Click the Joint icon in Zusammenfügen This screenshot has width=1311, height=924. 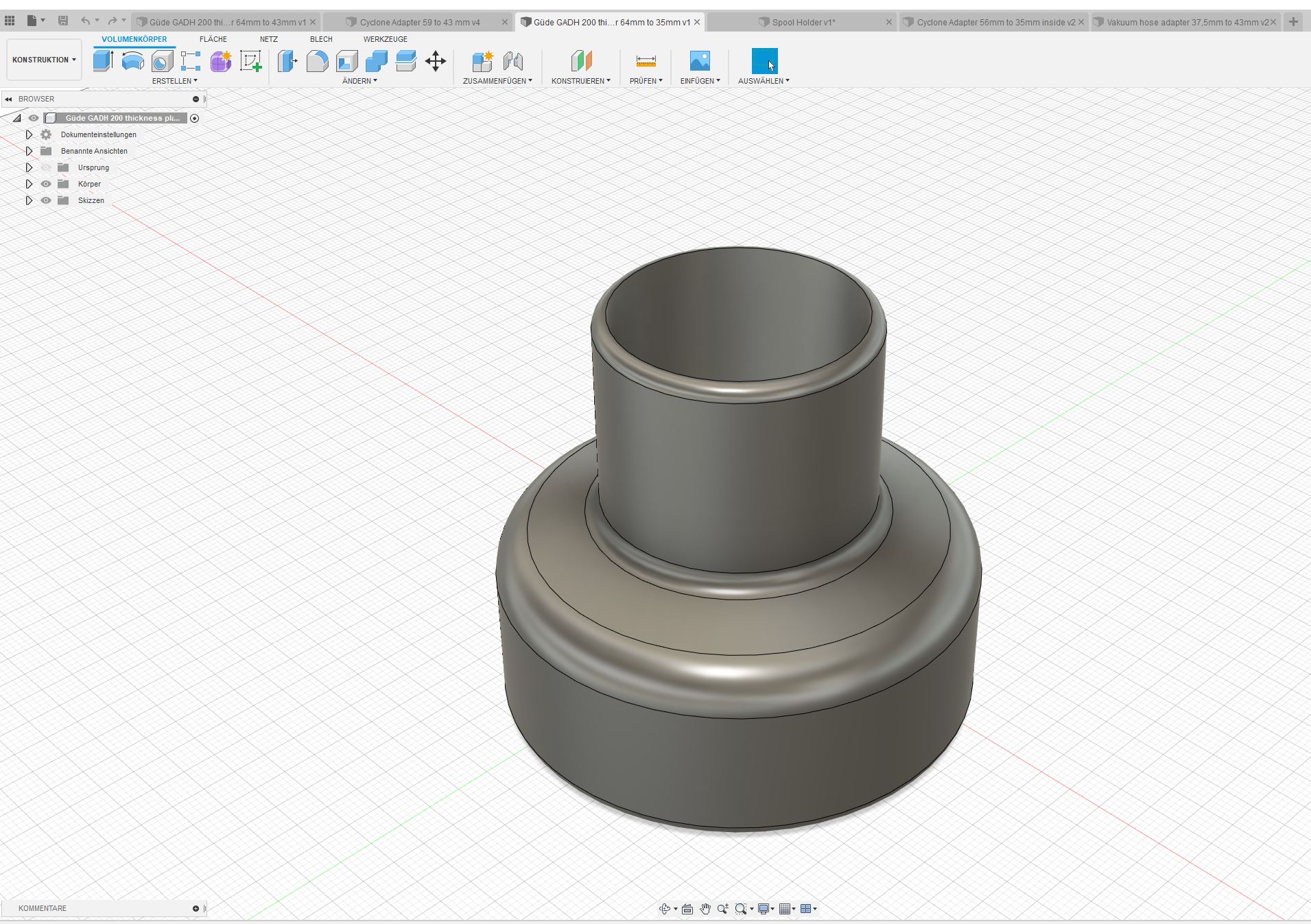tap(512, 61)
